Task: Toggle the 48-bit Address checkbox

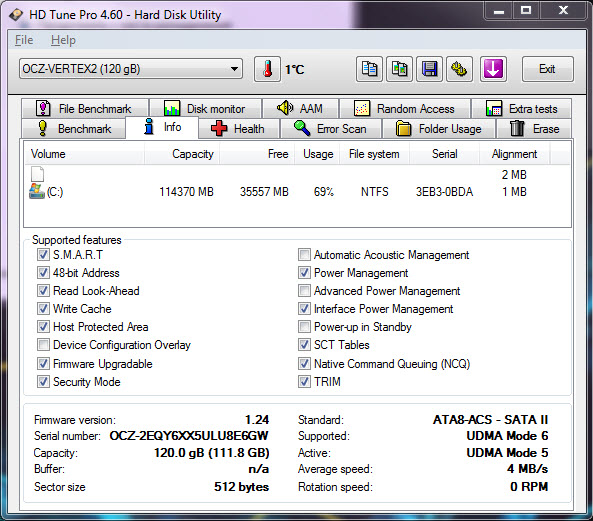Action: (43, 273)
